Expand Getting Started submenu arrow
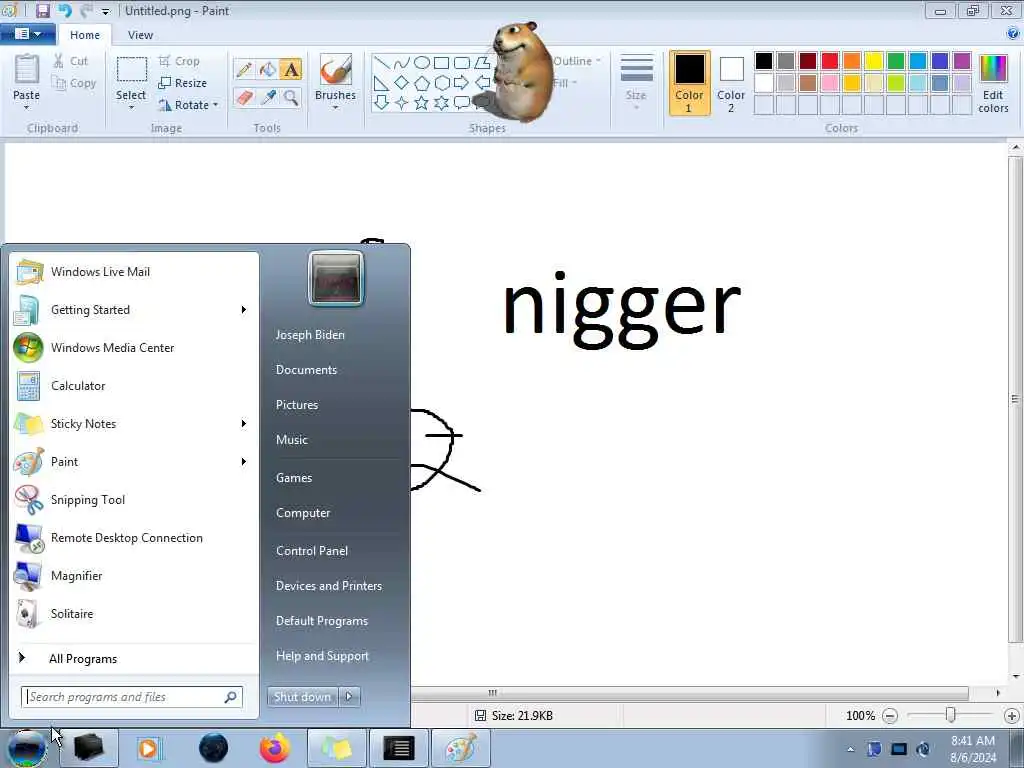 click(244, 310)
